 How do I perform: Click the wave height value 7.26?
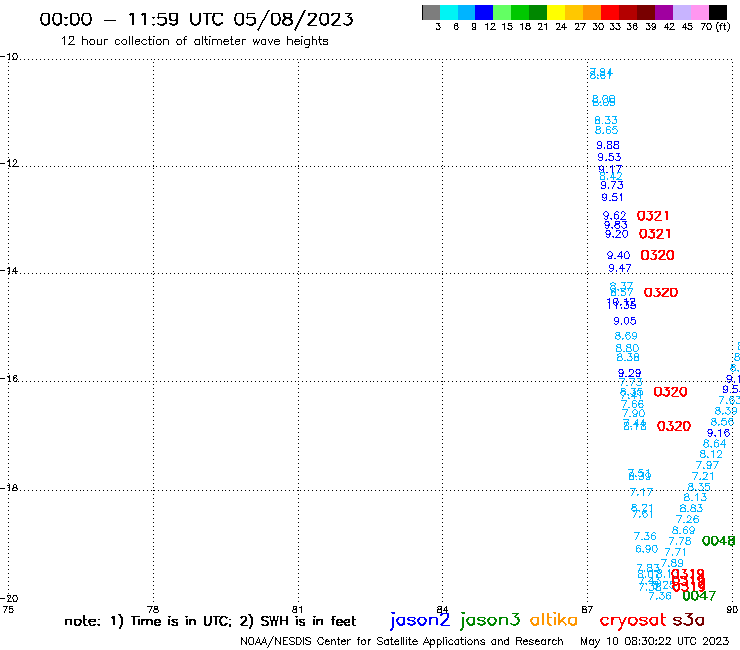688,520
